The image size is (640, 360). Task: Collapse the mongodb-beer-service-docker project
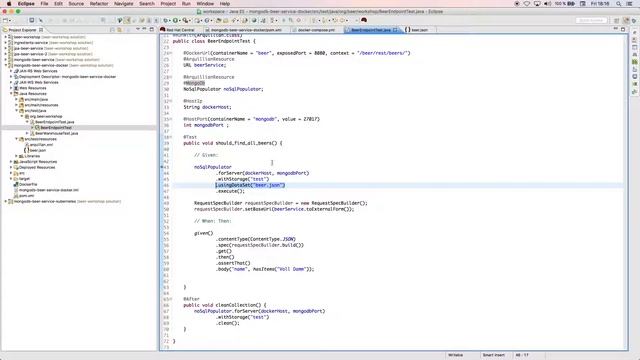point(6,65)
